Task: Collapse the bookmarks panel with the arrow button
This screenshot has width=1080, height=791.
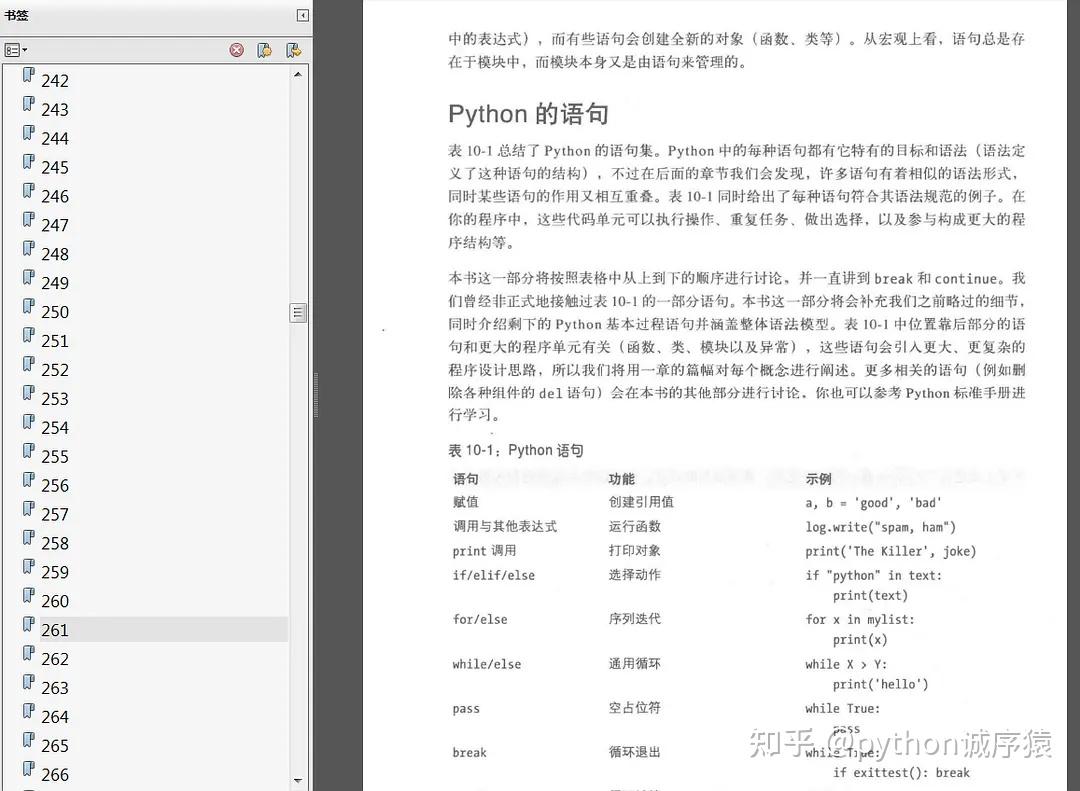Action: (x=302, y=15)
